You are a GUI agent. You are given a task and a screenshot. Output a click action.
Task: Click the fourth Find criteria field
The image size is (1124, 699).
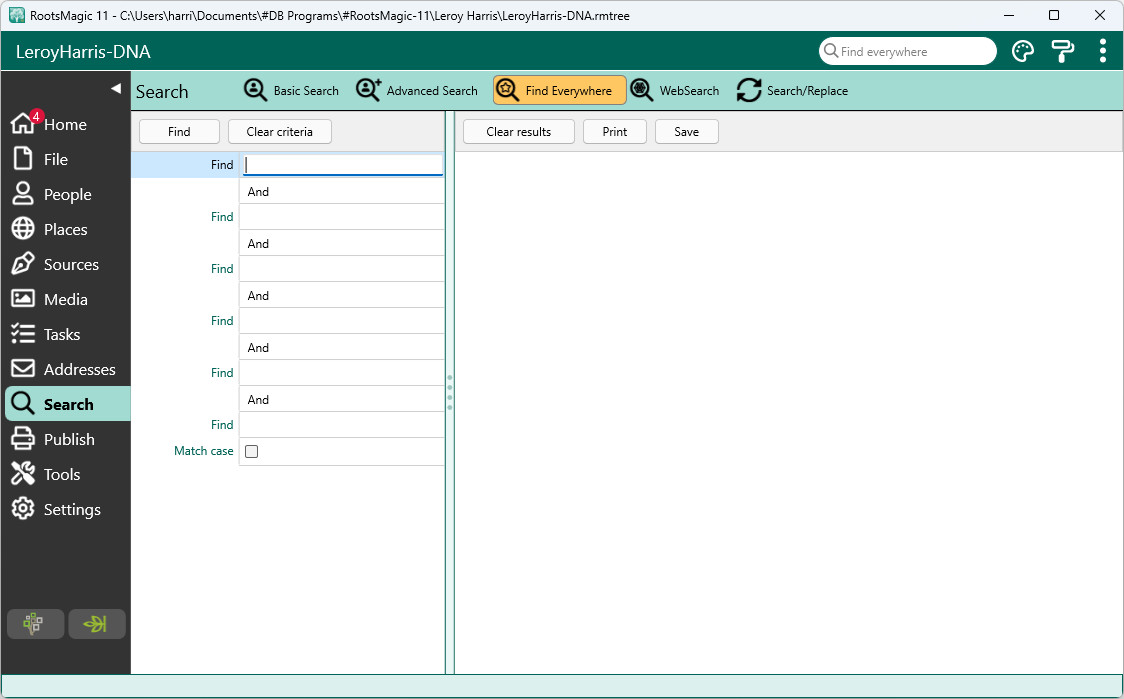342,320
